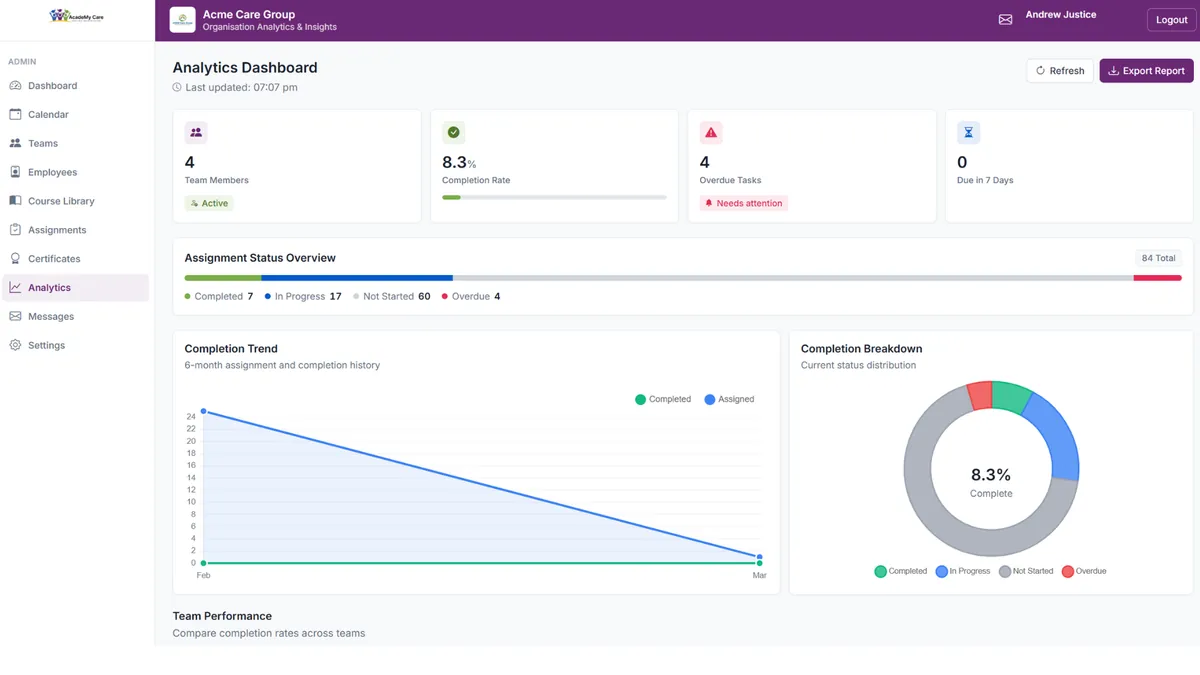Image resolution: width=1200 pixels, height=675 pixels.
Task: Go to the Teams page
Action: [x=76, y=144]
